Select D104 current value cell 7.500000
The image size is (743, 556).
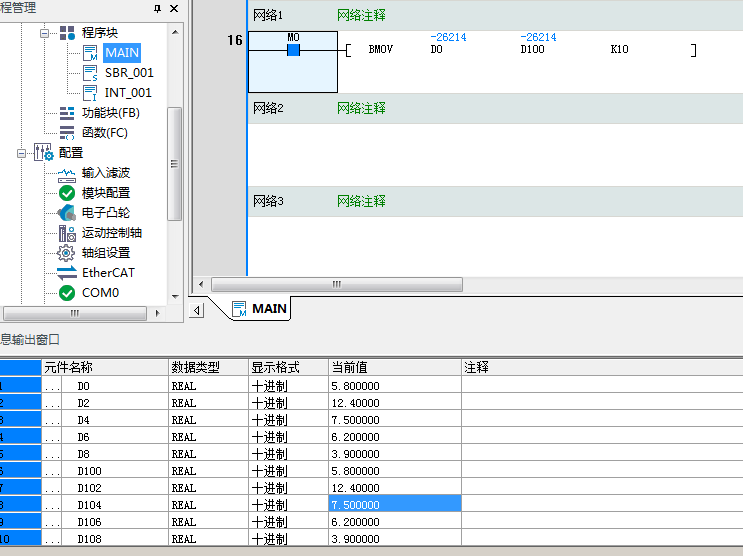pos(394,505)
